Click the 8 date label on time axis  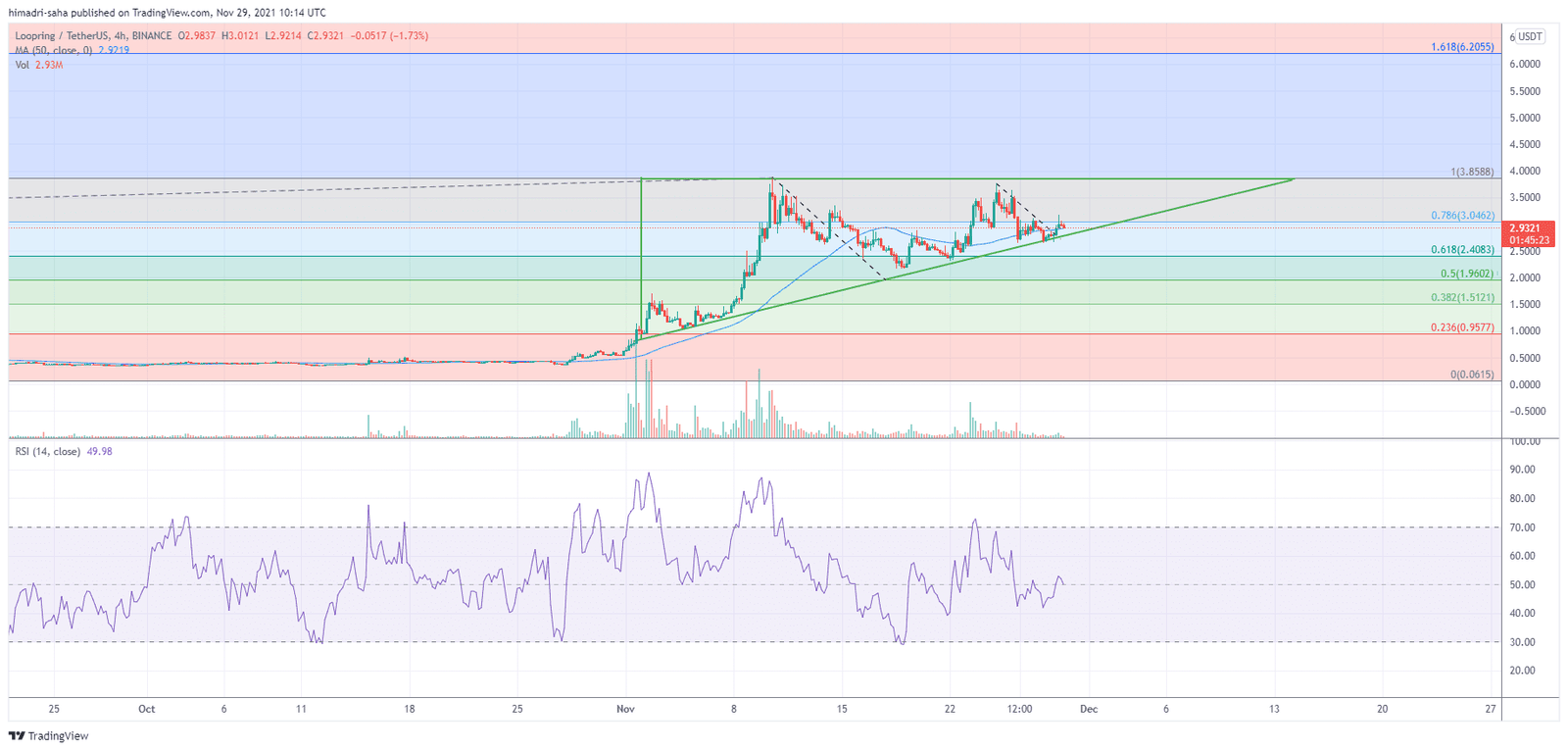[734, 709]
